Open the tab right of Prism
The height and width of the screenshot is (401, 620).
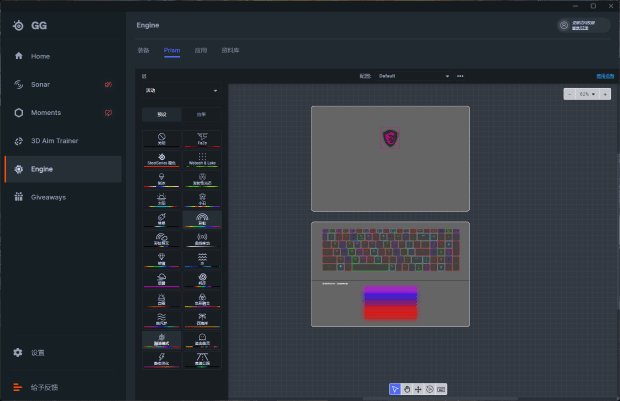(x=201, y=51)
